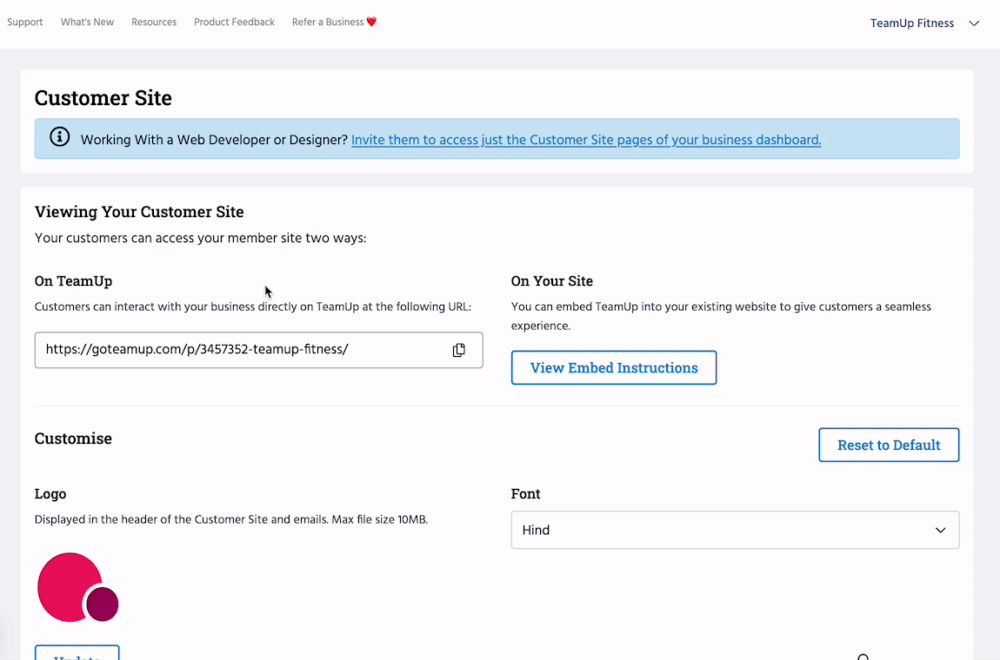Click the Update button below the logo
The image size is (1000, 660).
[77, 654]
